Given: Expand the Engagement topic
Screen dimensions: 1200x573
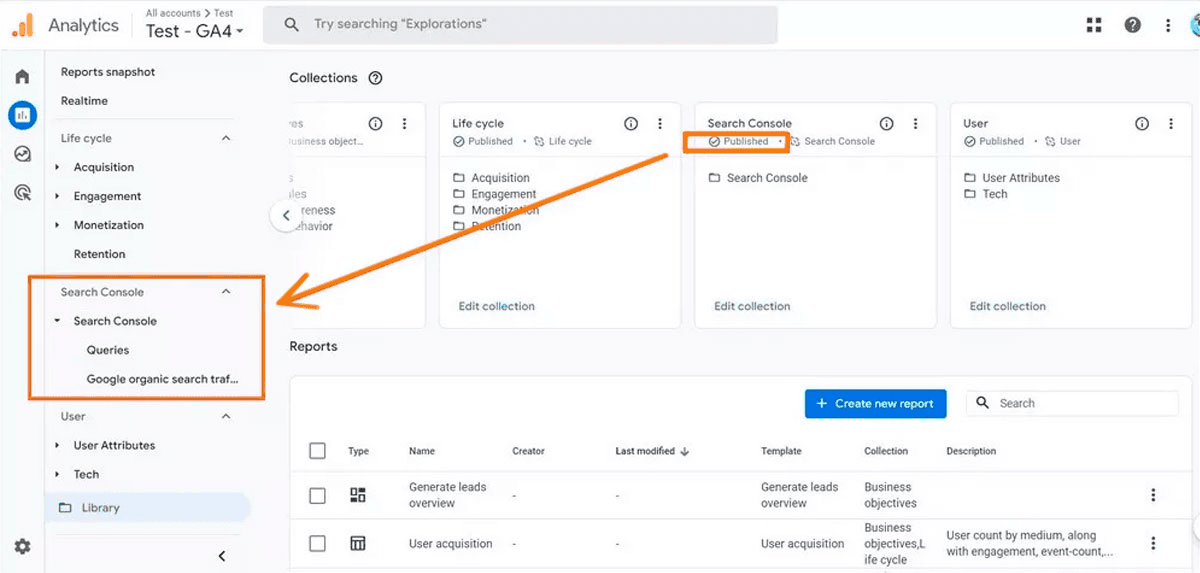Looking at the screenshot, I should (x=58, y=196).
